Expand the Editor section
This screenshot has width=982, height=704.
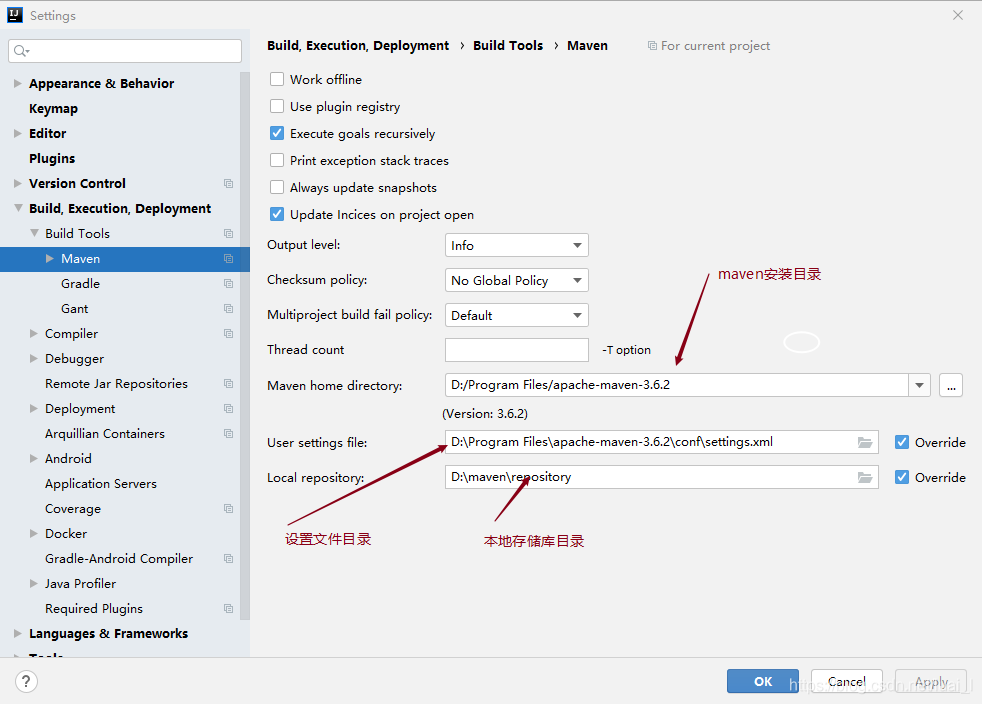18,133
